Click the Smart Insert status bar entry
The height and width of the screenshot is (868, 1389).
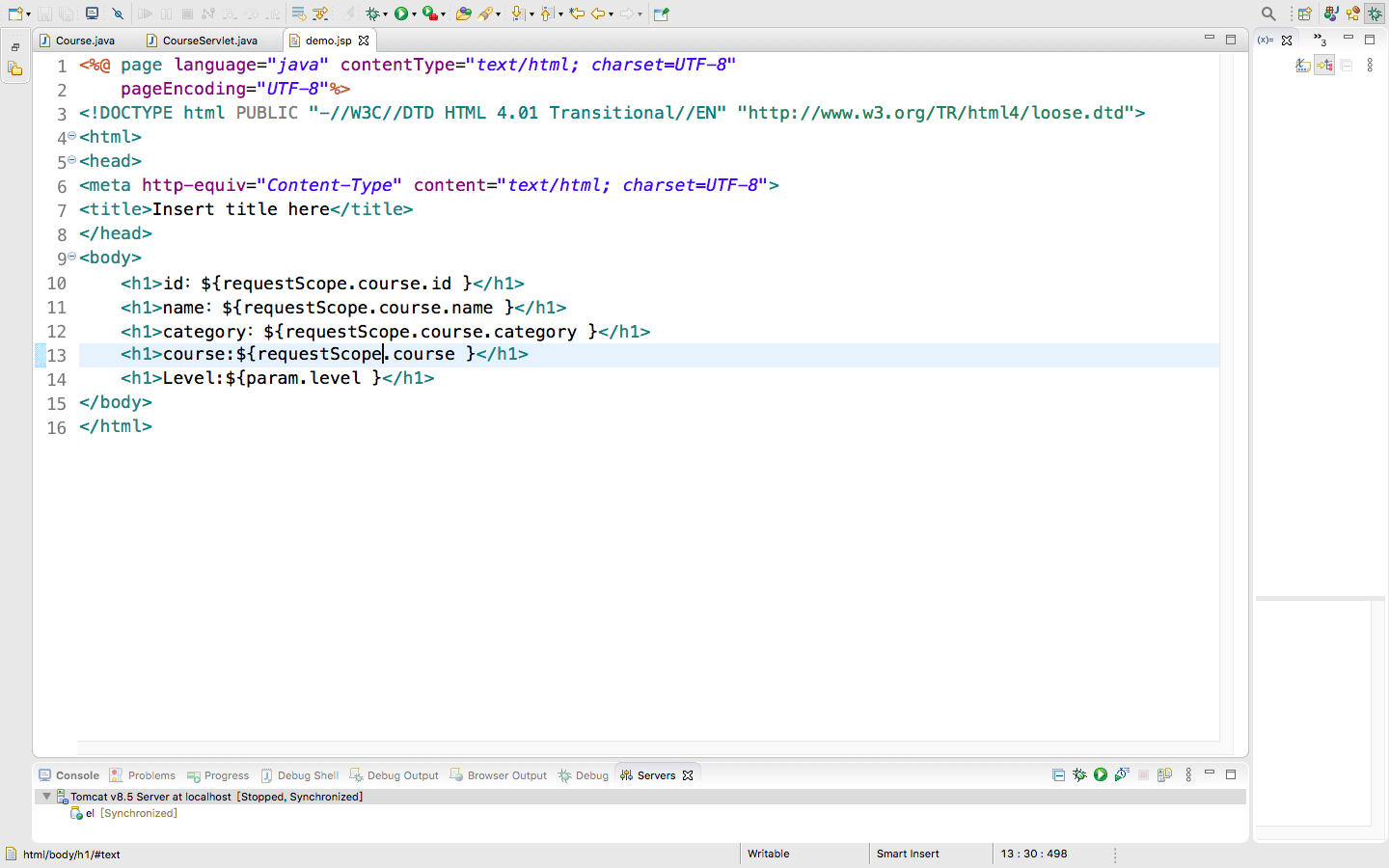[x=908, y=854]
